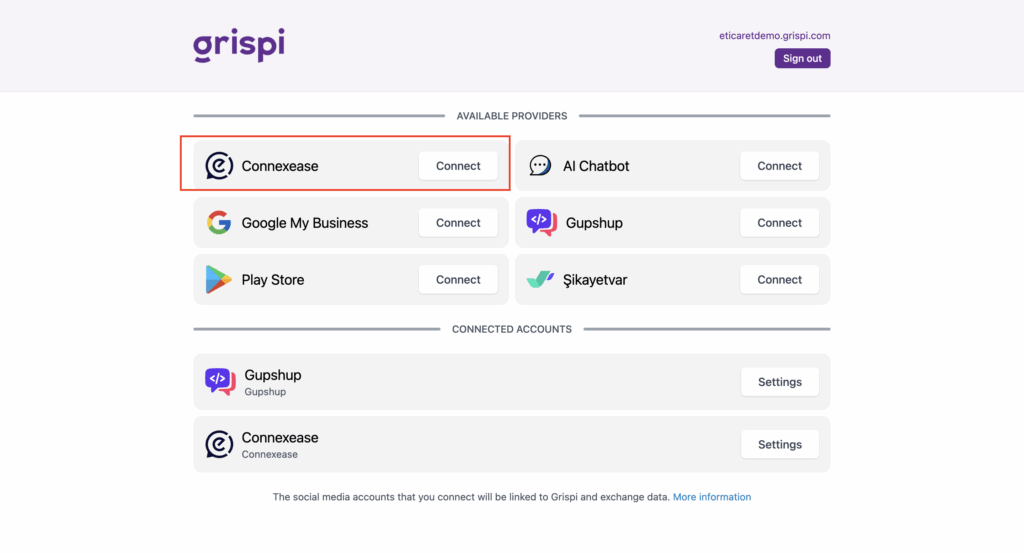Screen dimensions: 1024x553
Task: Click the social media accounts disclaimer text
Action: (x=472, y=497)
